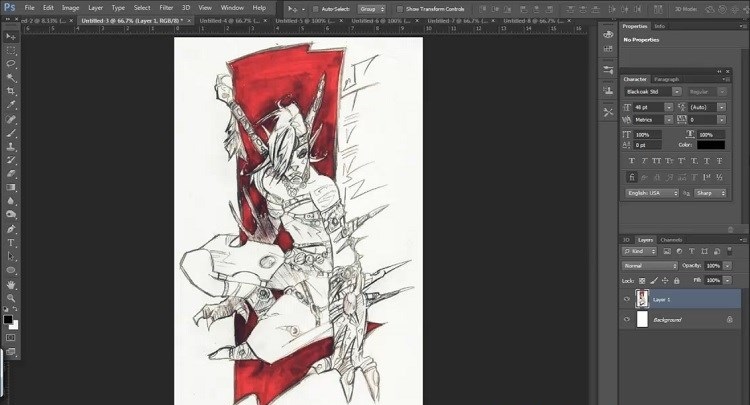The image size is (750, 405).
Task: Open the font size 48 pt dropdown
Action: click(669, 107)
